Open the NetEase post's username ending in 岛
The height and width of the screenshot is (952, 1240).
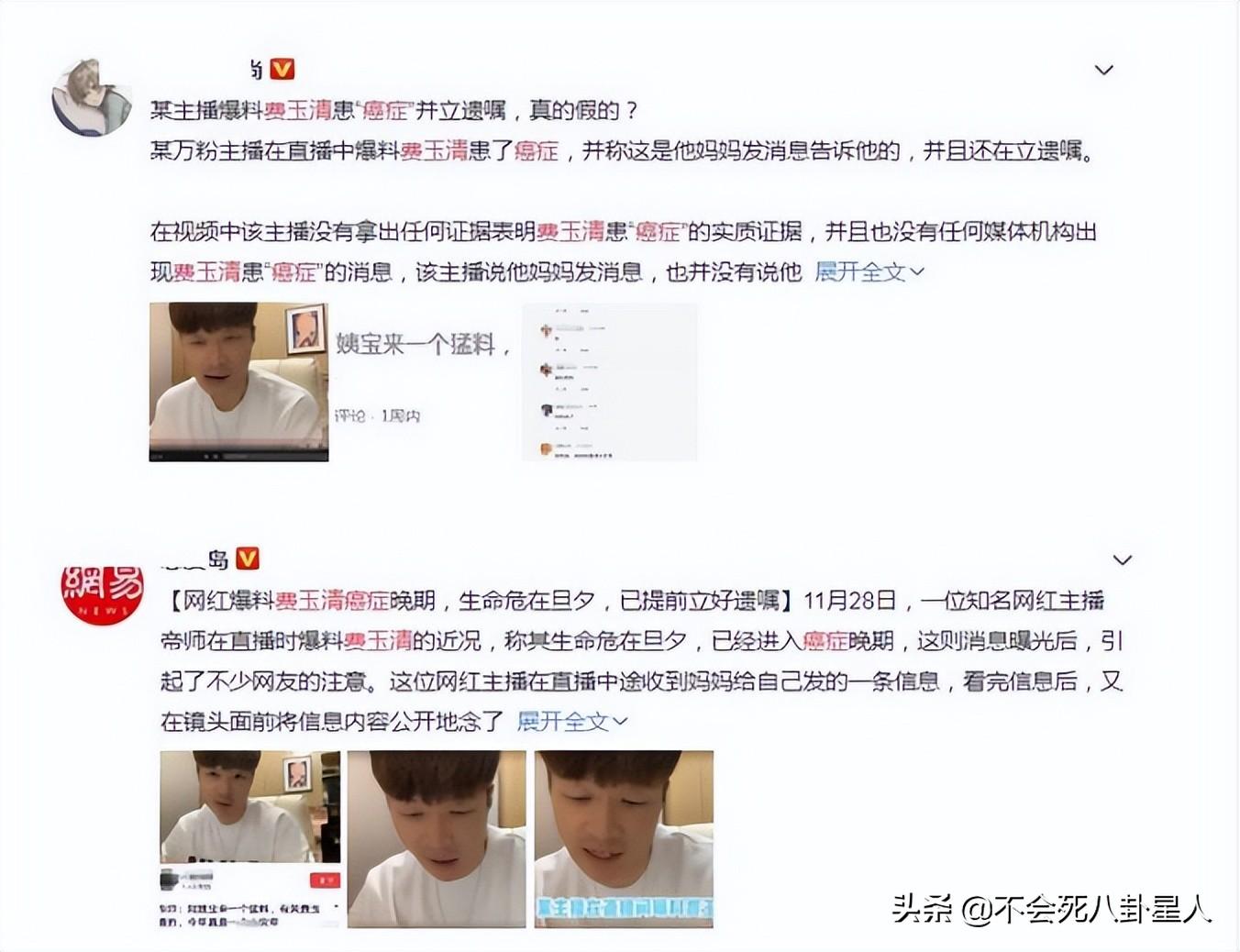click(x=194, y=559)
